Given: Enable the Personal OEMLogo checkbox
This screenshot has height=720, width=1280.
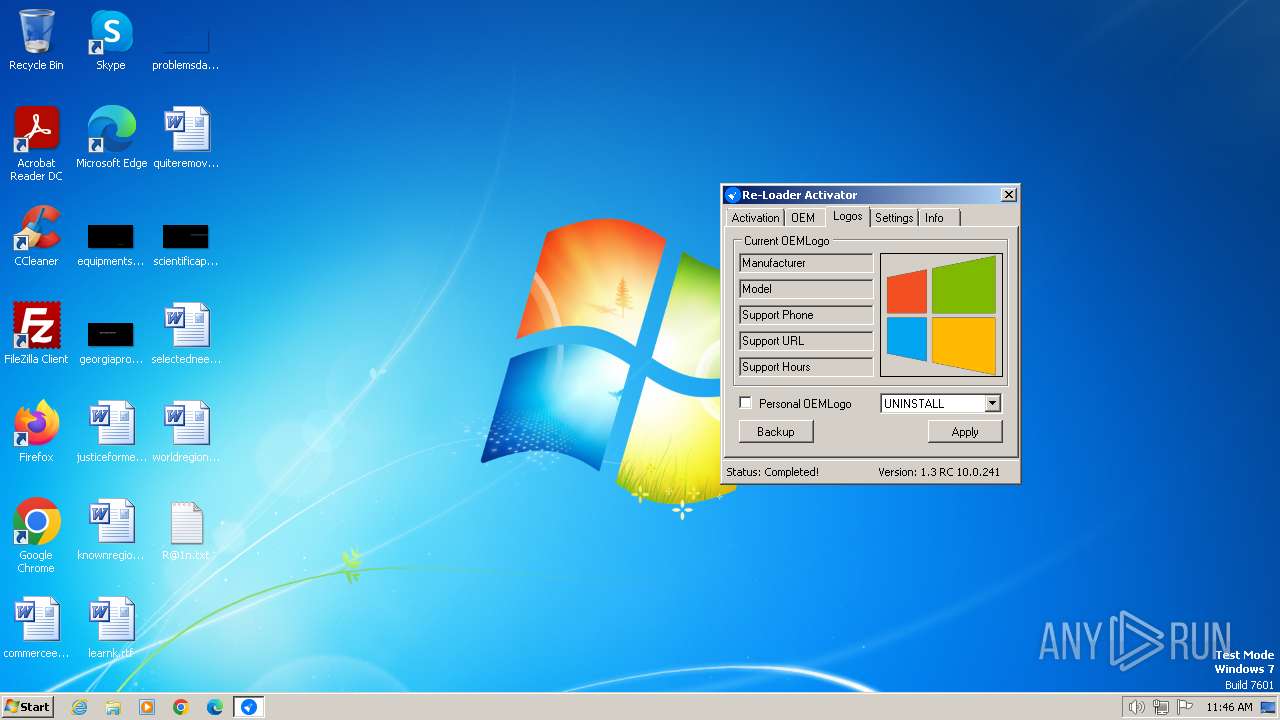Looking at the screenshot, I should pyautogui.click(x=745, y=403).
